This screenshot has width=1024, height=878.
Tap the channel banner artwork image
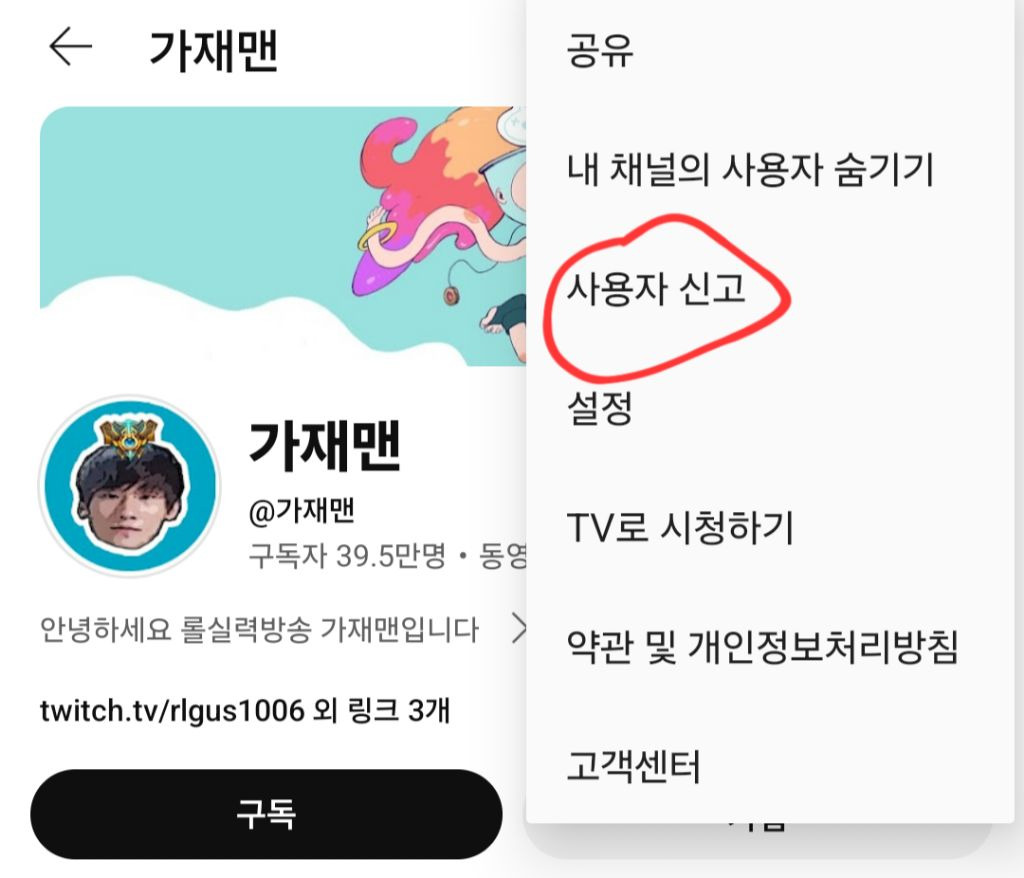point(283,236)
